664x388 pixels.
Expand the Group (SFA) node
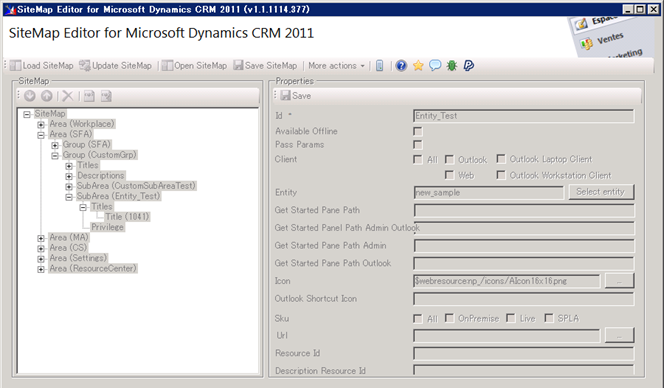[55, 145]
